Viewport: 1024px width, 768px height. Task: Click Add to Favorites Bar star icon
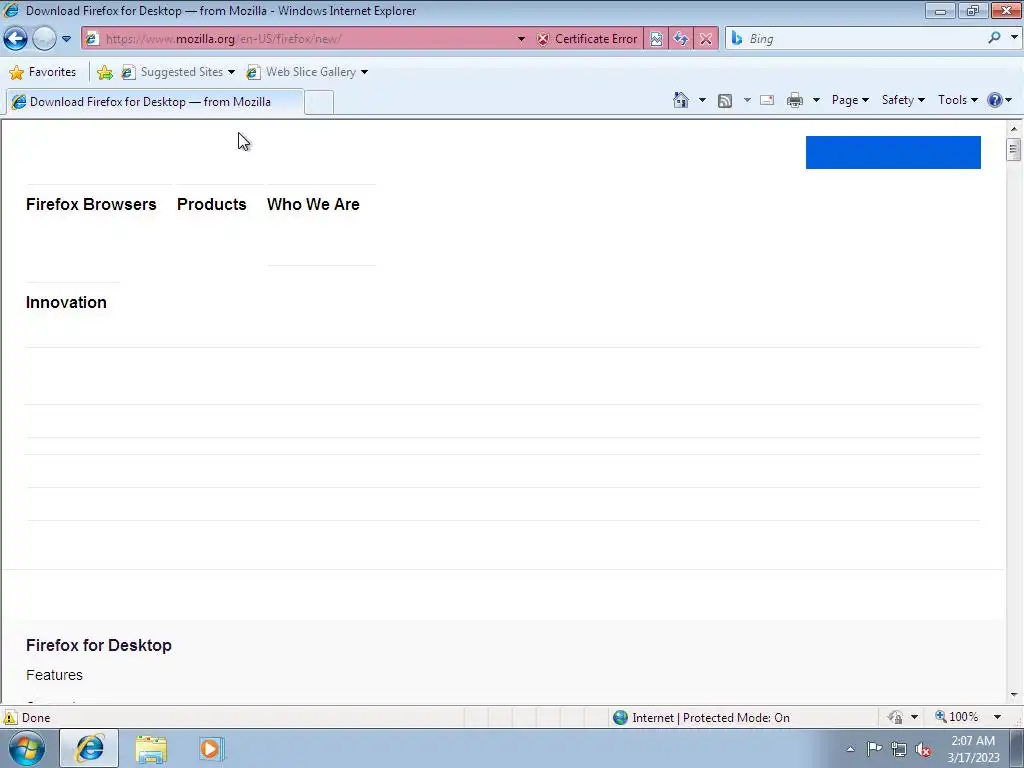tap(104, 72)
